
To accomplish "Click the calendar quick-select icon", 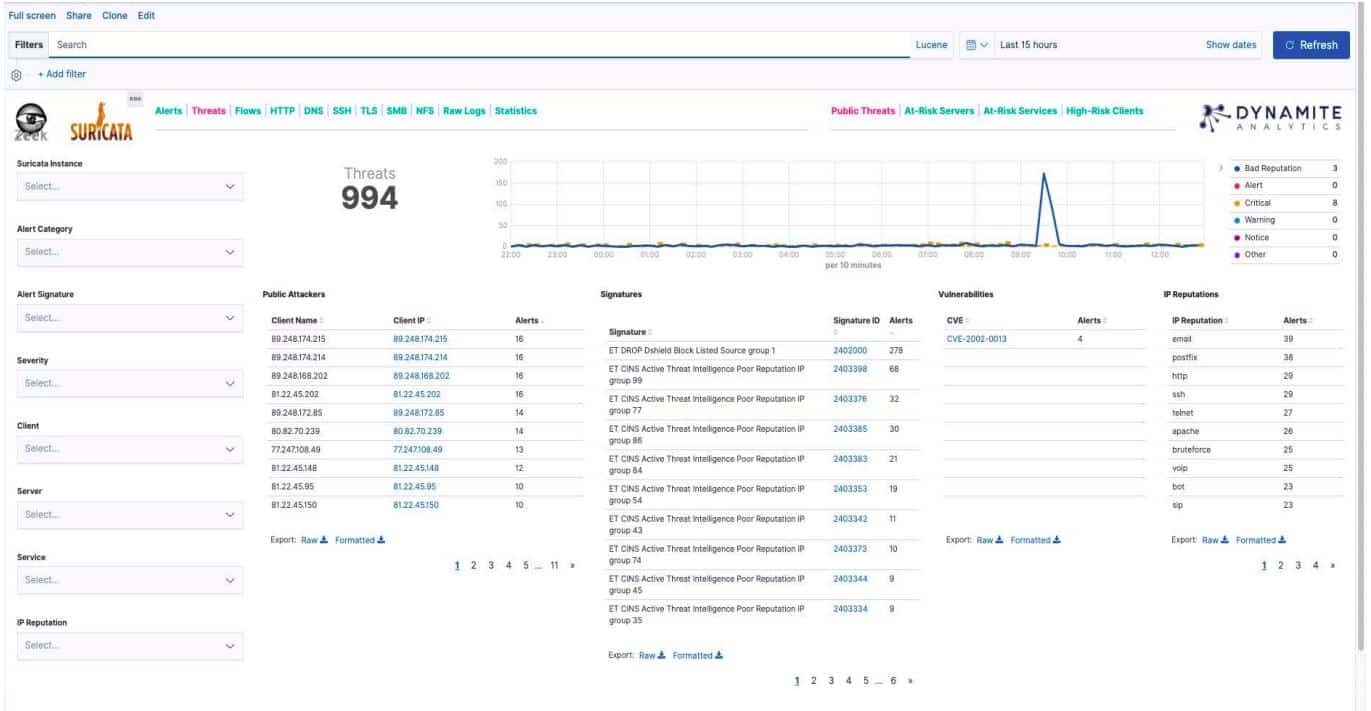I will (x=976, y=45).
